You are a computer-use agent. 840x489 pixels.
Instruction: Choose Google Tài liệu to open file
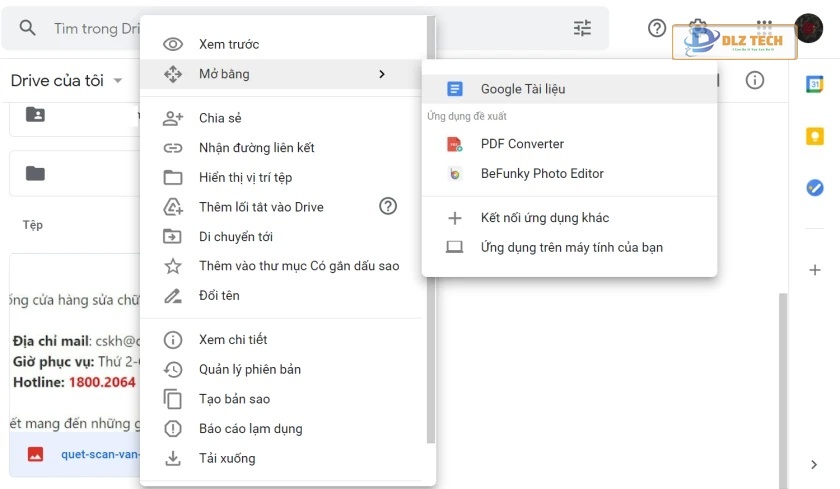pyautogui.click(x=522, y=89)
